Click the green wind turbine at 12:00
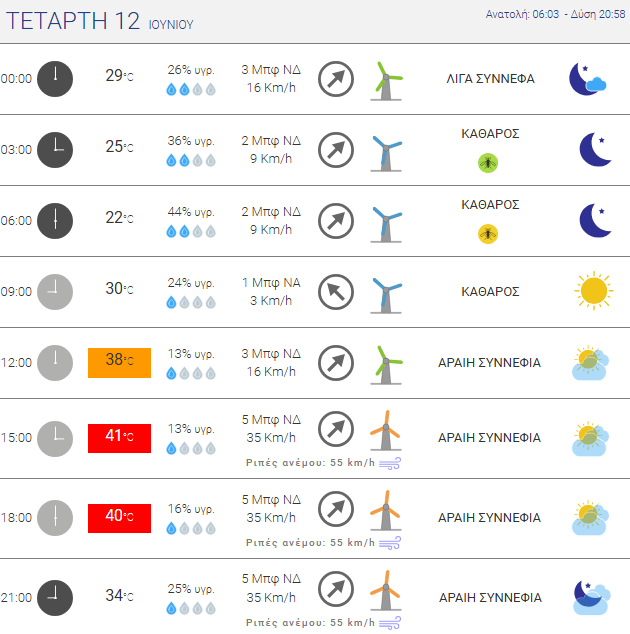 pyautogui.click(x=386, y=365)
